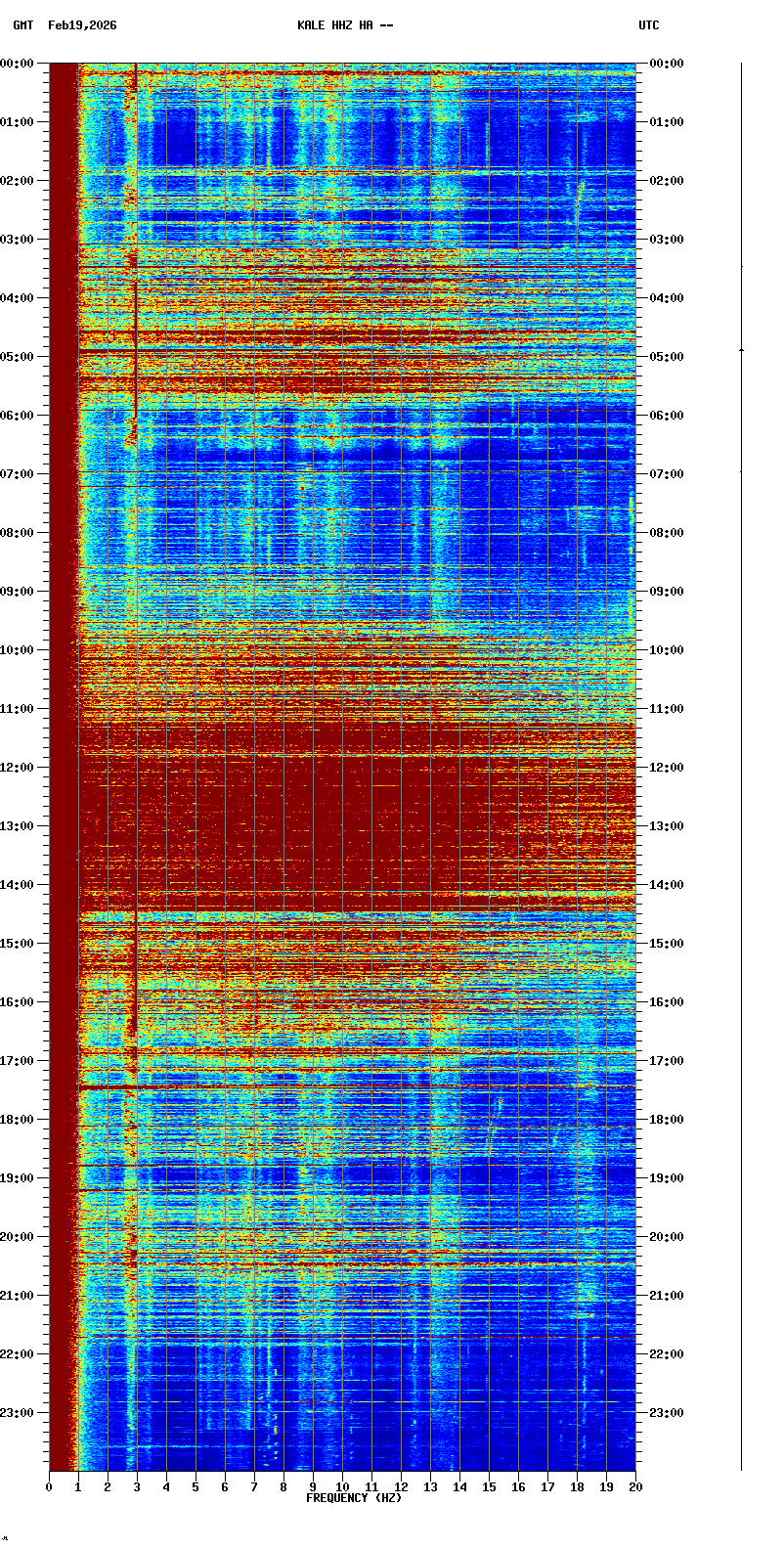Click the 3 Hz tick label
This screenshot has width=784, height=1549.
[x=137, y=1487]
